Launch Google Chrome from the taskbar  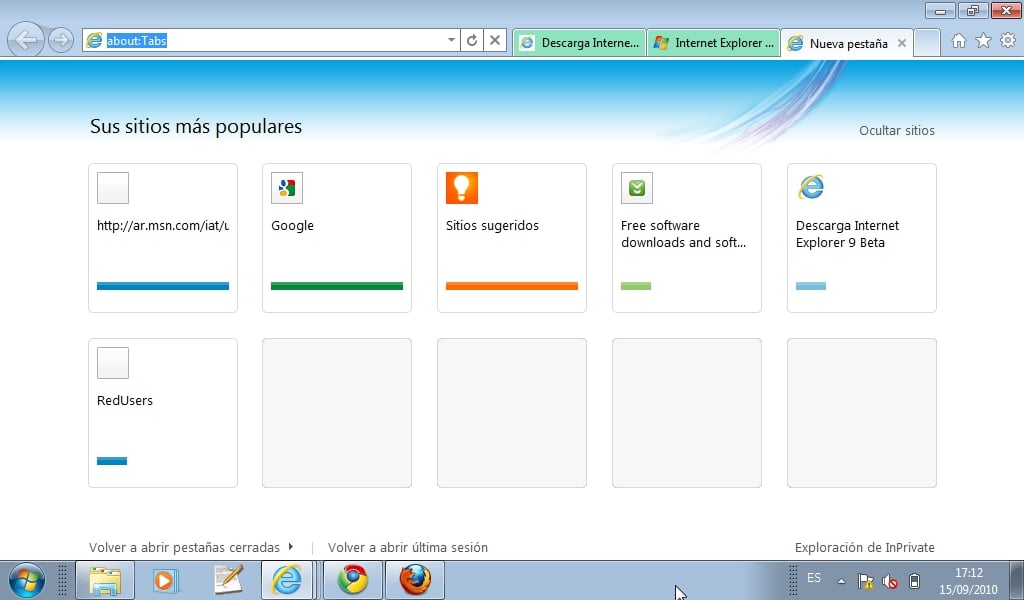tap(353, 580)
